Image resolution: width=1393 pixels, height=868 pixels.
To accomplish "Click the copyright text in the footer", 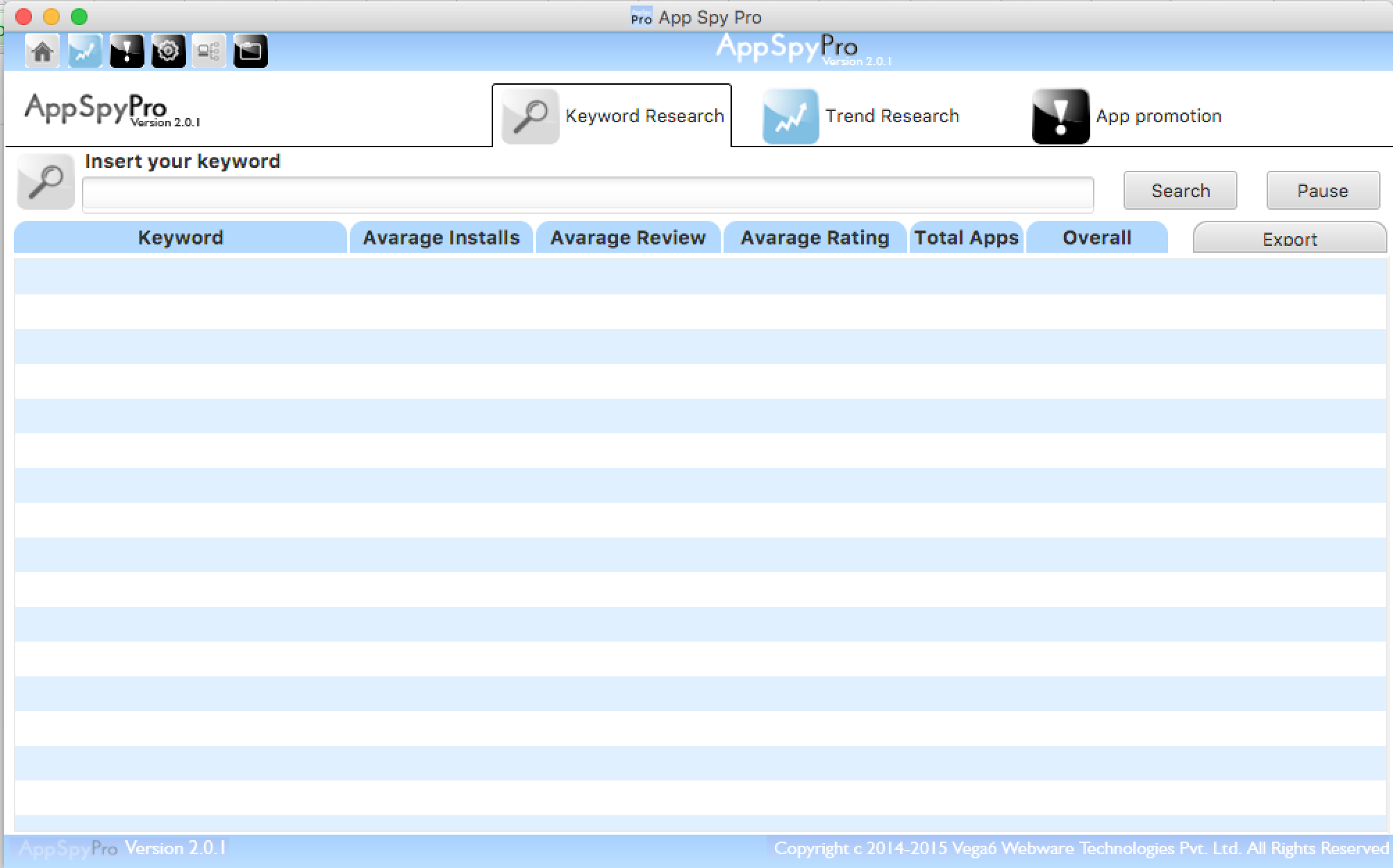I will click(x=1081, y=849).
